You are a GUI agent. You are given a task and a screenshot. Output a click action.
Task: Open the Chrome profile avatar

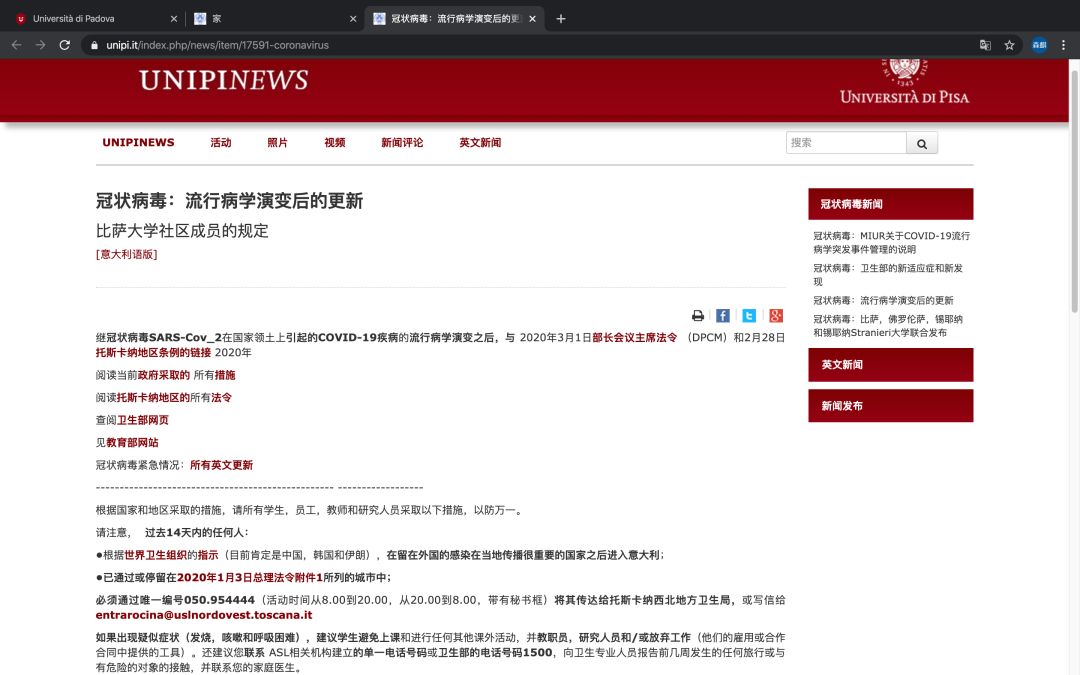pos(1039,45)
